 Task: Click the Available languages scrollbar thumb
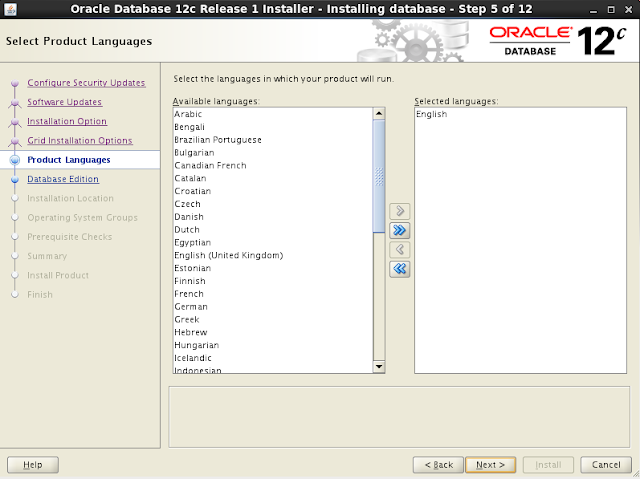(379, 176)
